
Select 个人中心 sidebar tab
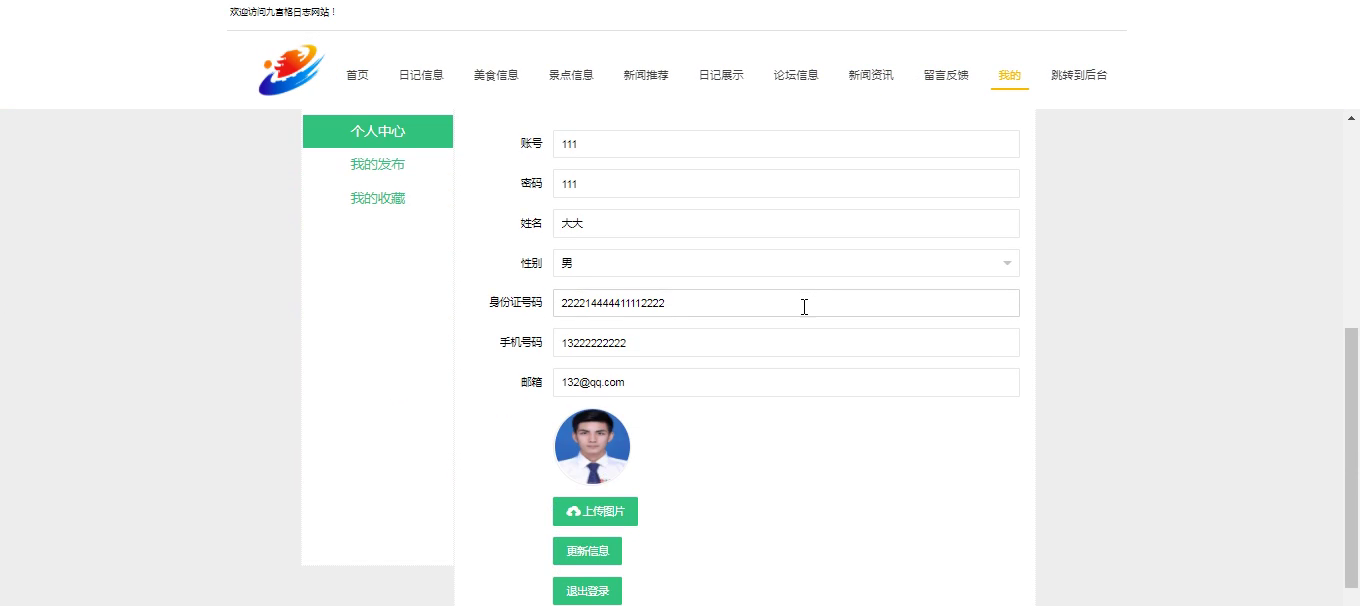pyautogui.click(x=378, y=131)
